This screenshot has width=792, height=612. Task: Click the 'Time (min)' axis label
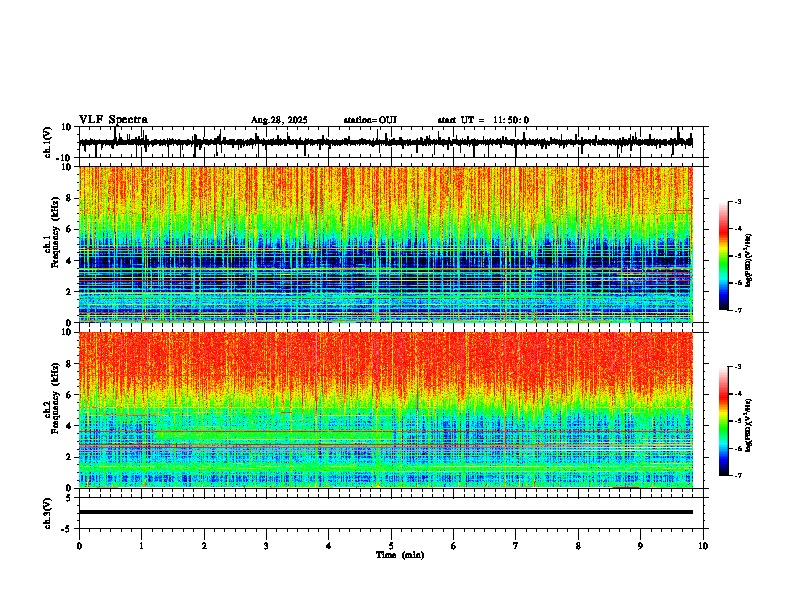tap(400, 555)
